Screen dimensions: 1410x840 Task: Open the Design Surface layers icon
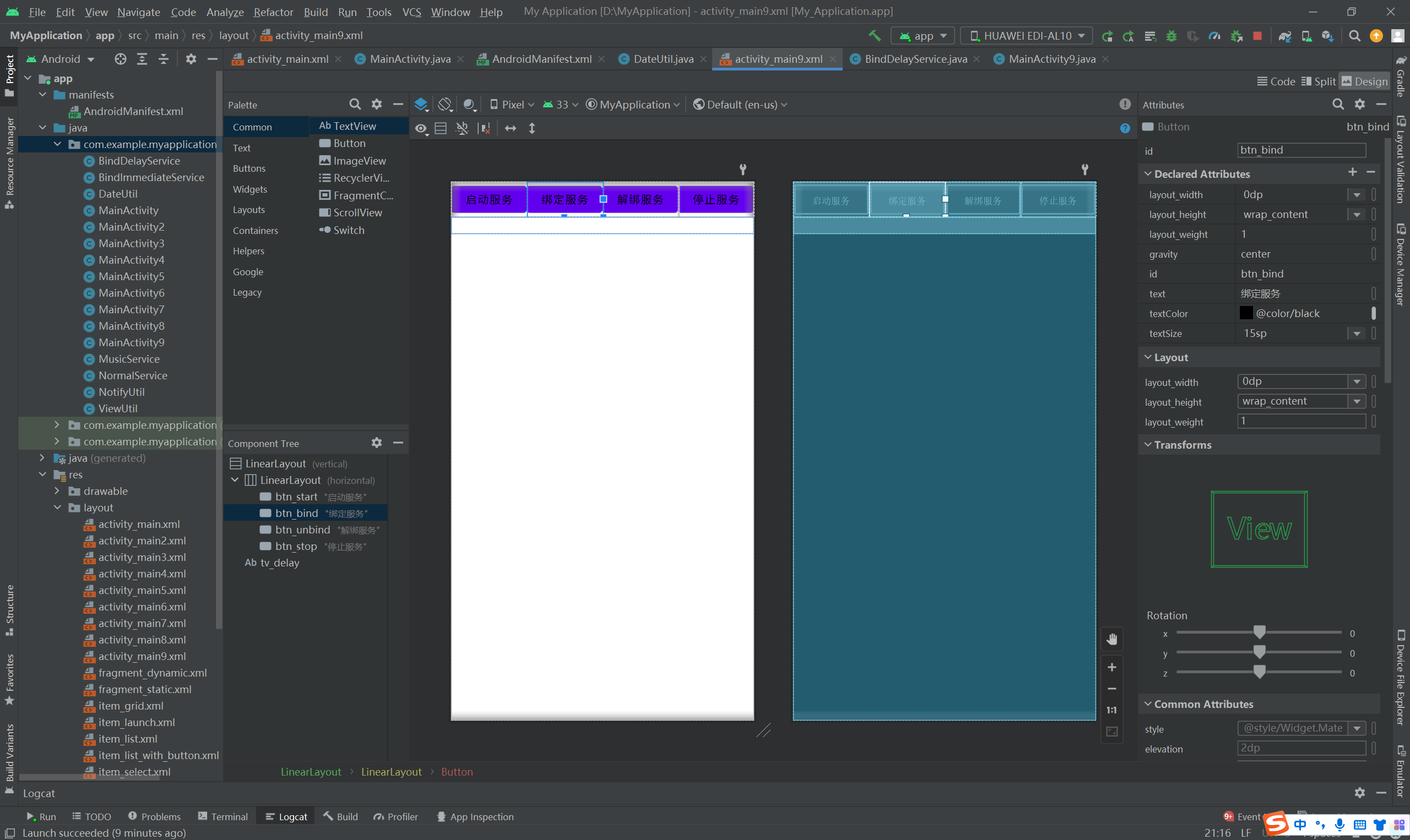click(421, 105)
